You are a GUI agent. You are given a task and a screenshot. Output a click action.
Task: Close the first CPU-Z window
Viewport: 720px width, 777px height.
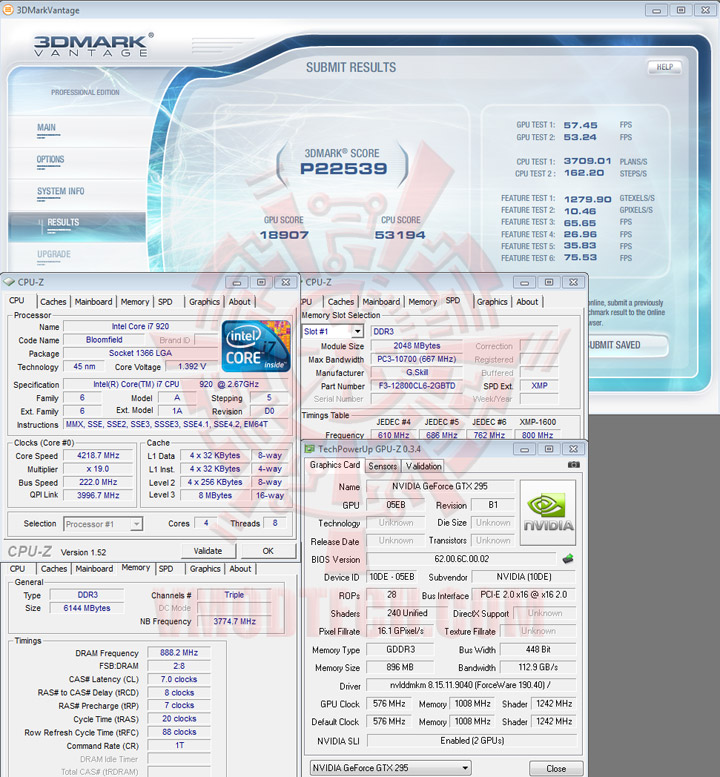click(x=286, y=282)
